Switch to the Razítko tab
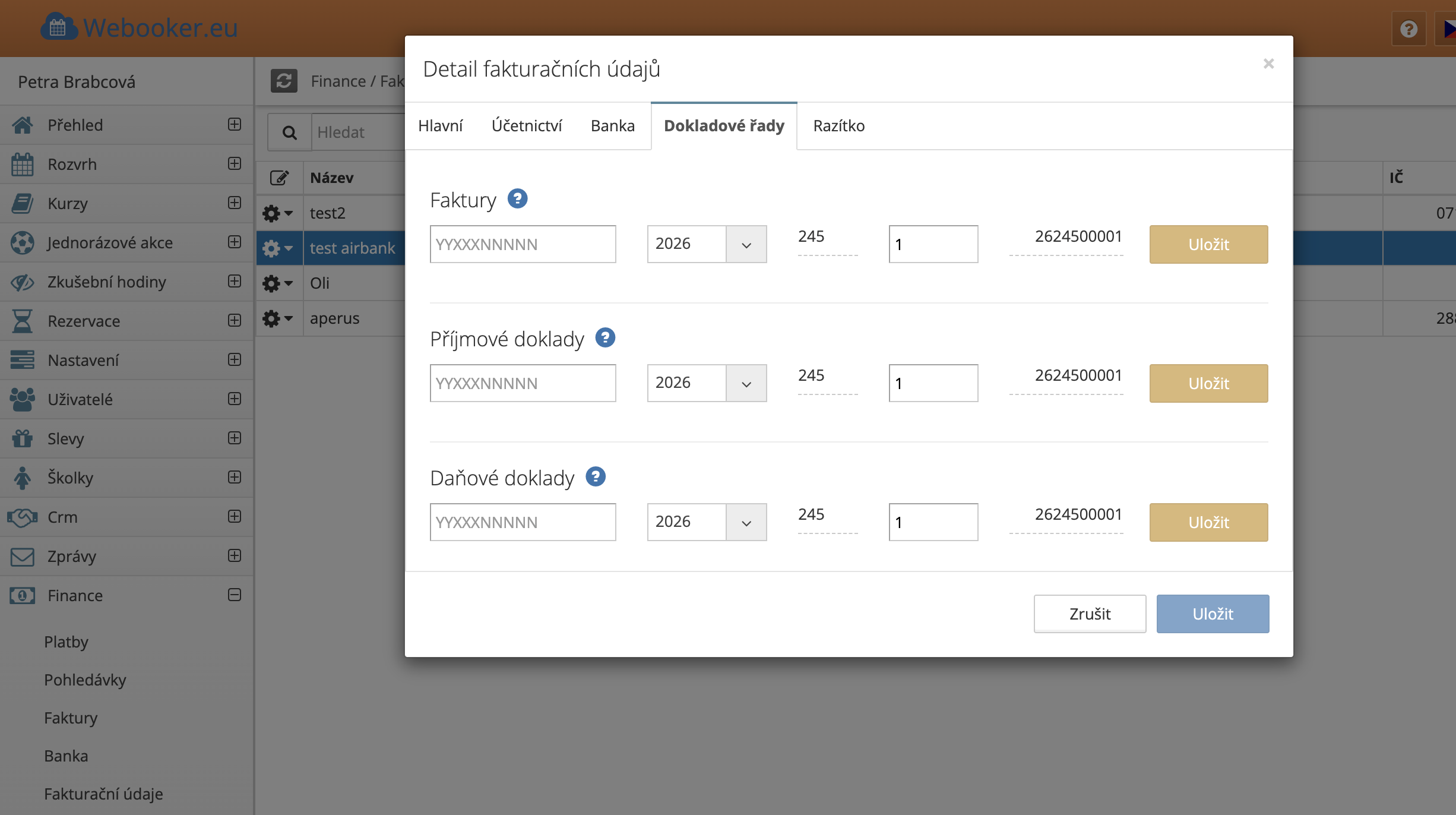The image size is (1456, 815). tap(838, 126)
